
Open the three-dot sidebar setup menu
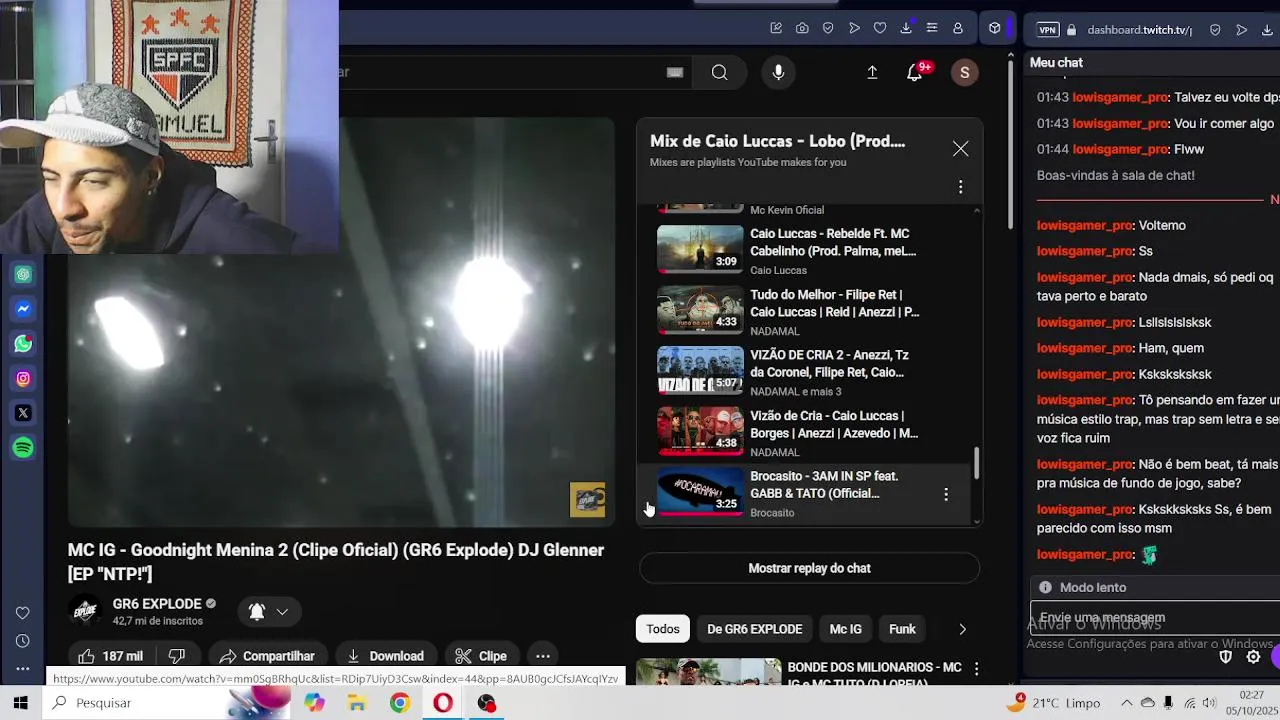pos(22,668)
